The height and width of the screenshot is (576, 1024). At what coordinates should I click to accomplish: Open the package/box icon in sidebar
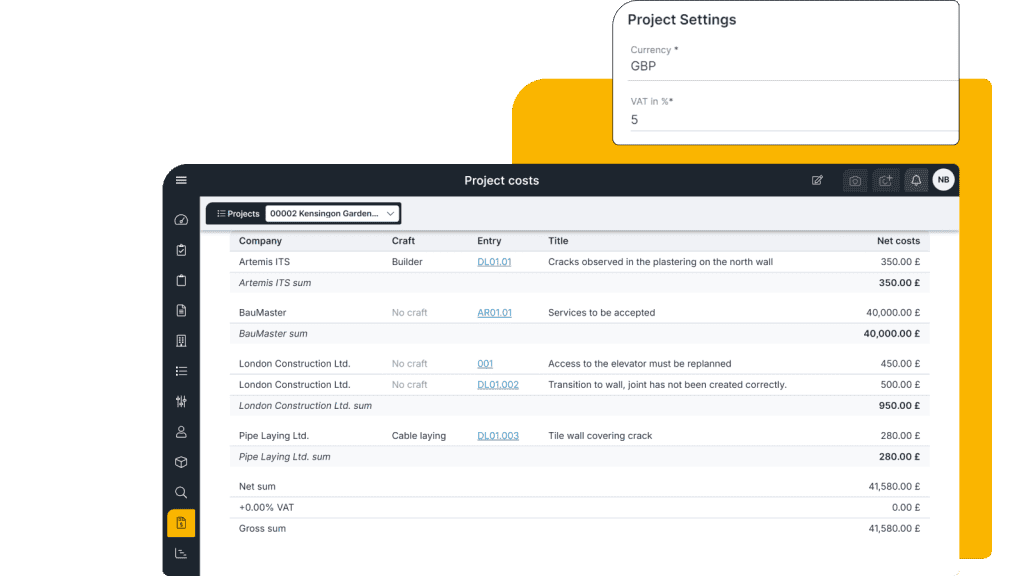pos(181,462)
